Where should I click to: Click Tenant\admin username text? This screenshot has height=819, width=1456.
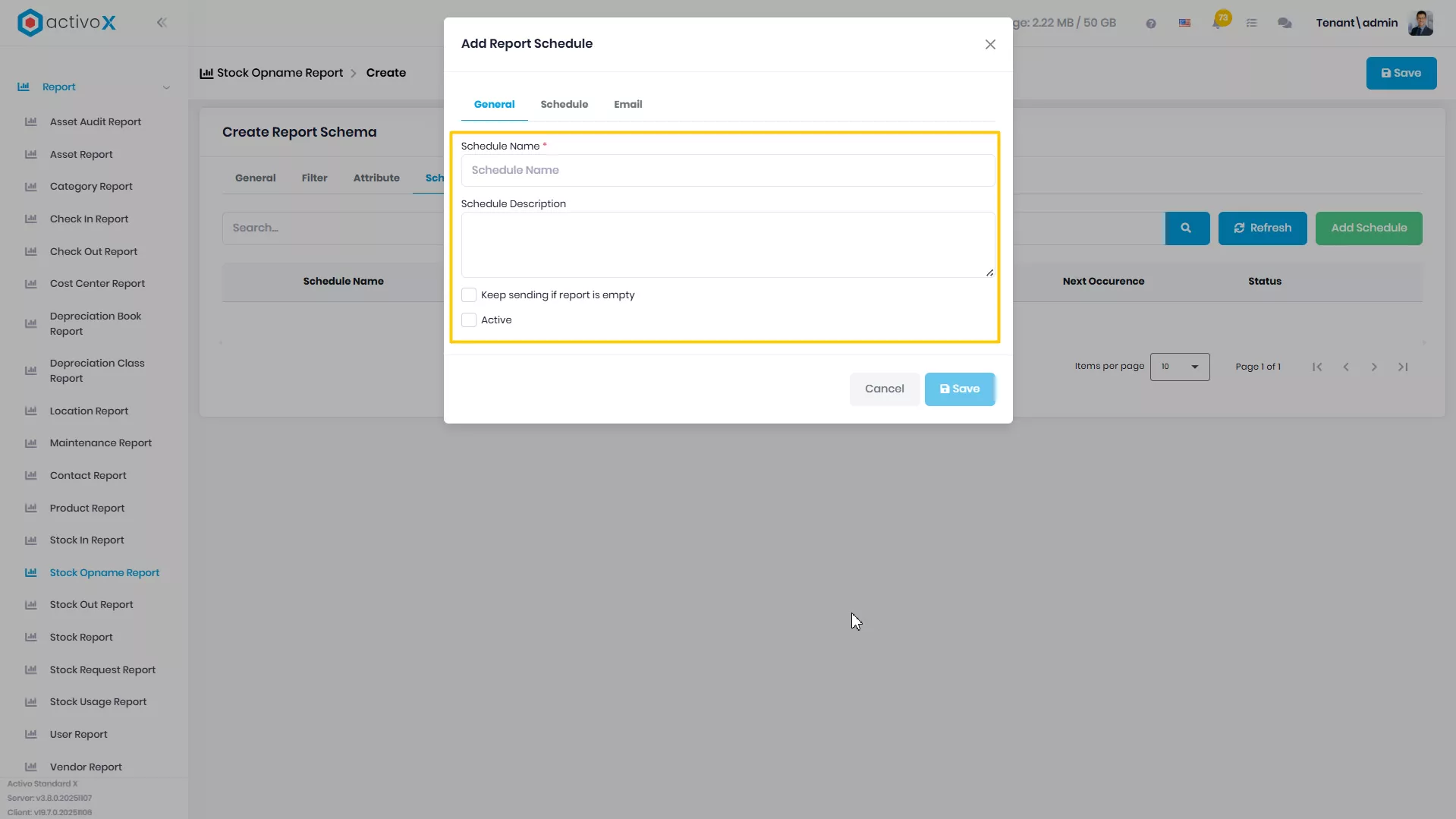pos(1357,23)
